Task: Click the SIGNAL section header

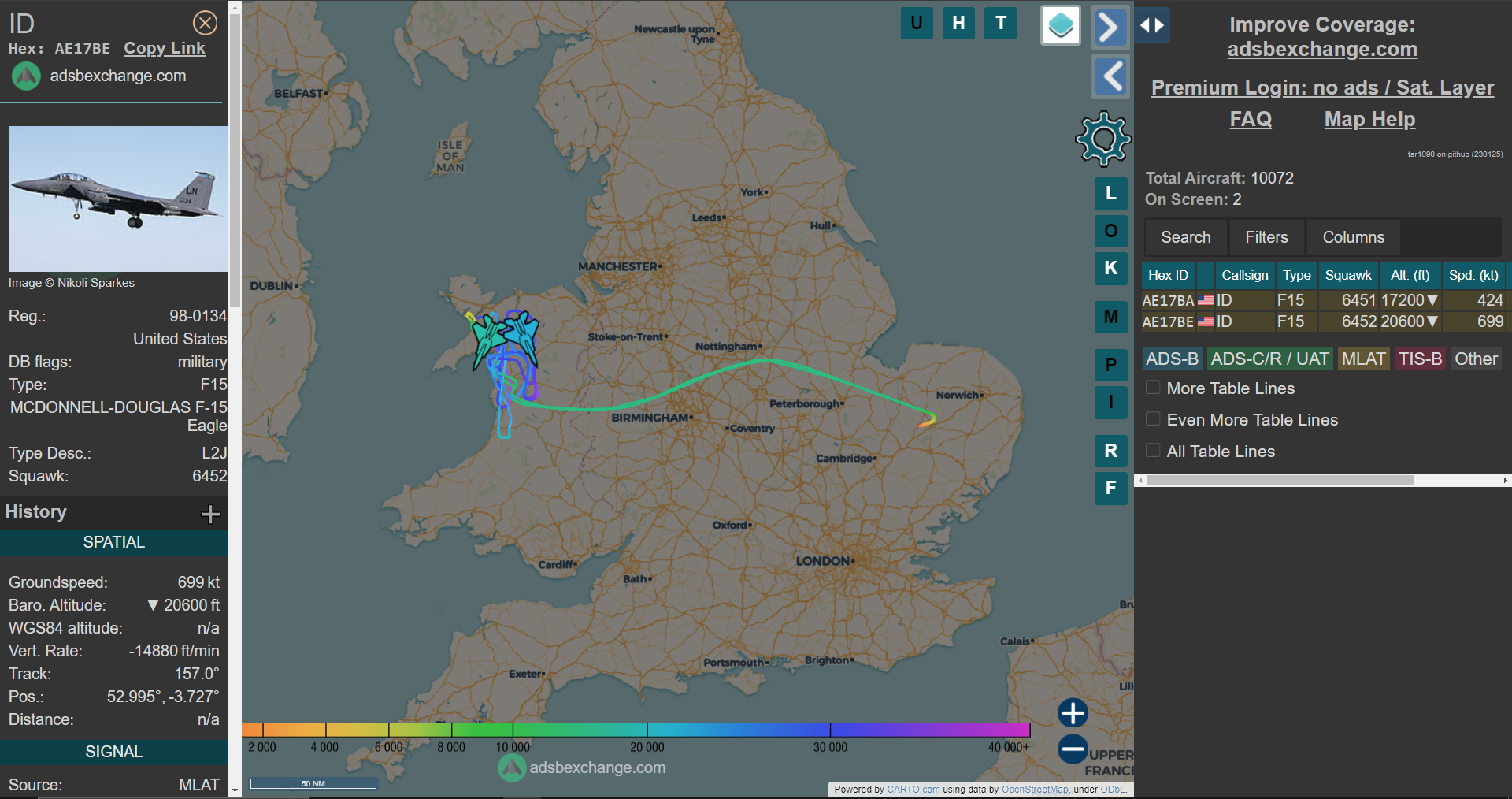Action: (x=114, y=752)
